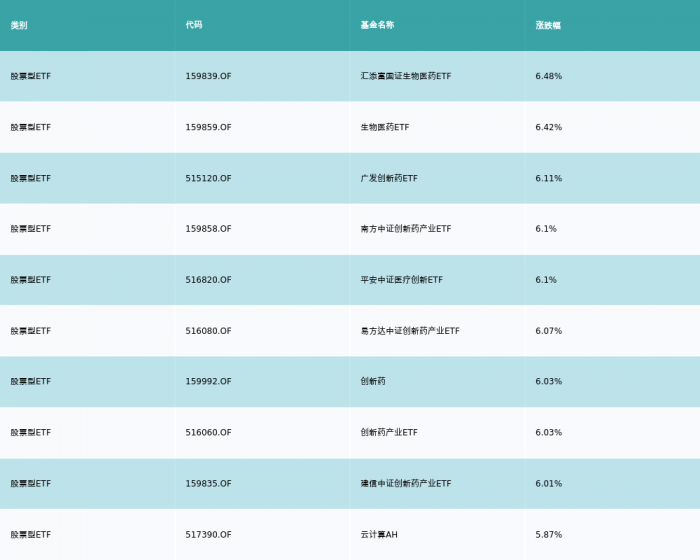This screenshot has width=700, height=560.
Task: Open the 广发创新药ETF fund name
Action: tap(389, 178)
